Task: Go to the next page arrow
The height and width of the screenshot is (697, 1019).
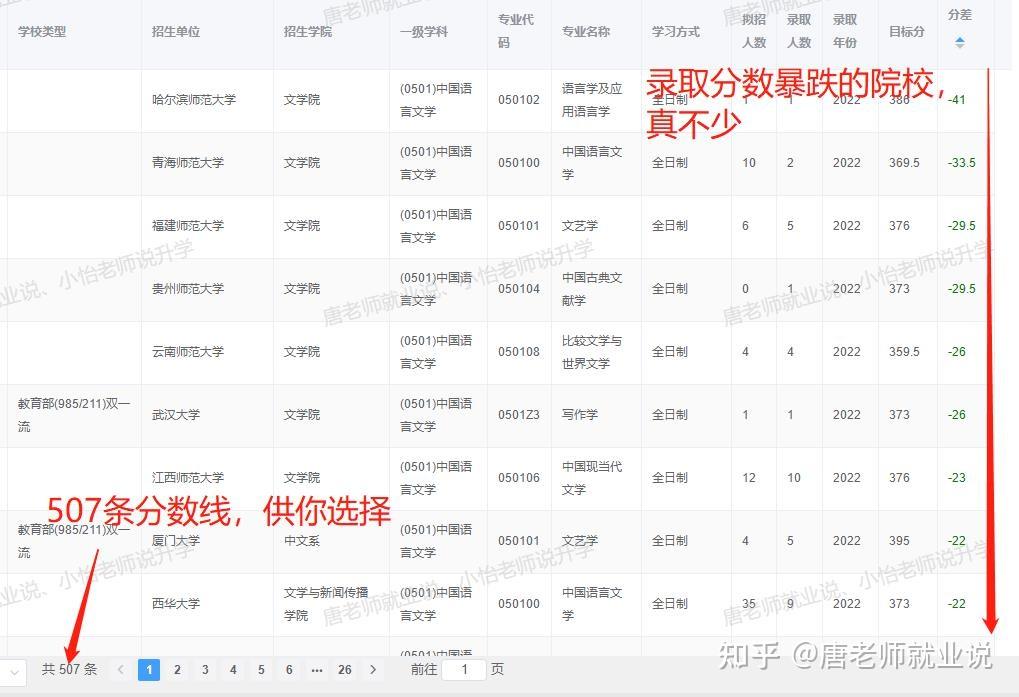Action: 373,670
